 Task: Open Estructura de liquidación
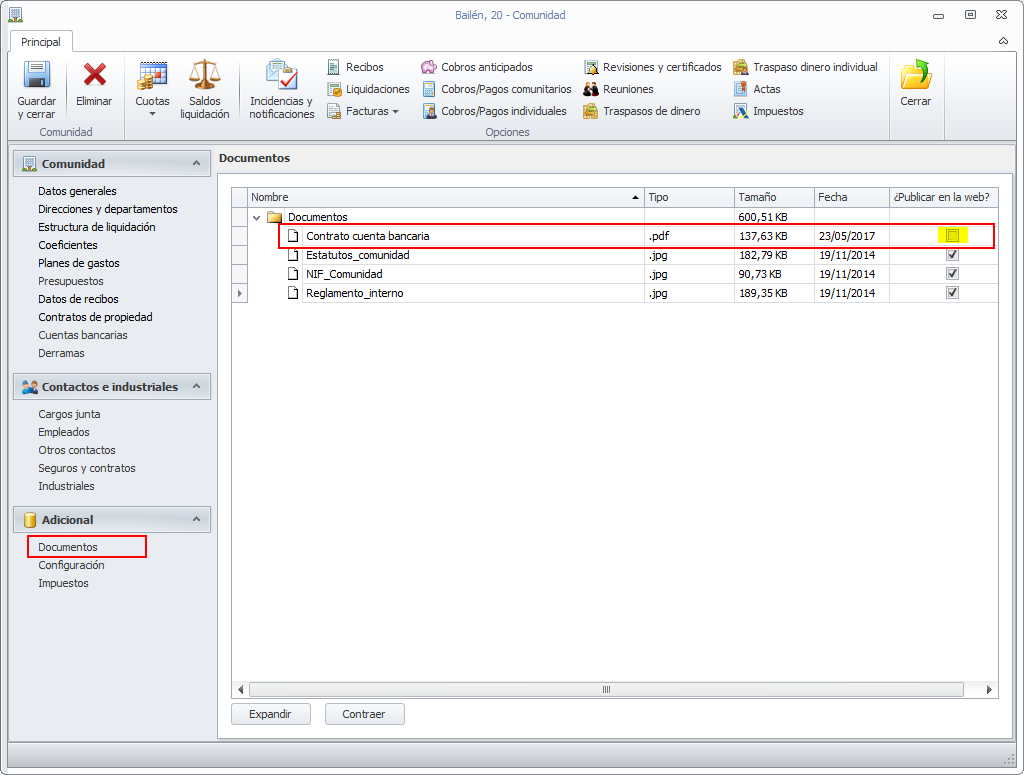pos(97,227)
